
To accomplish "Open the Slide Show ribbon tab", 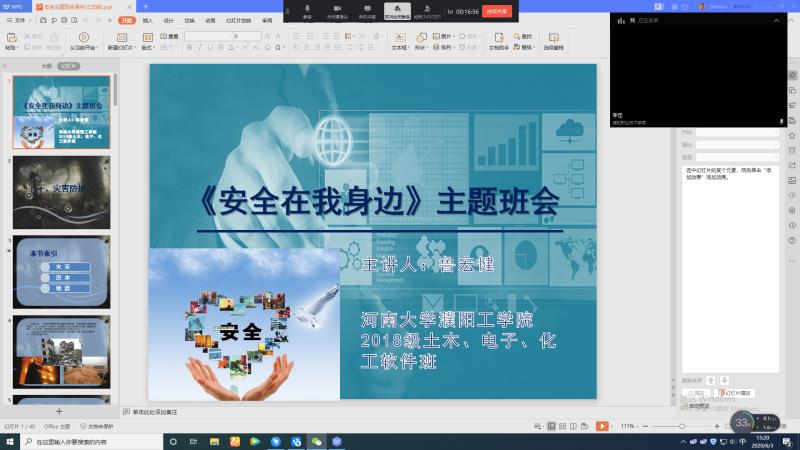I will click(x=238, y=20).
